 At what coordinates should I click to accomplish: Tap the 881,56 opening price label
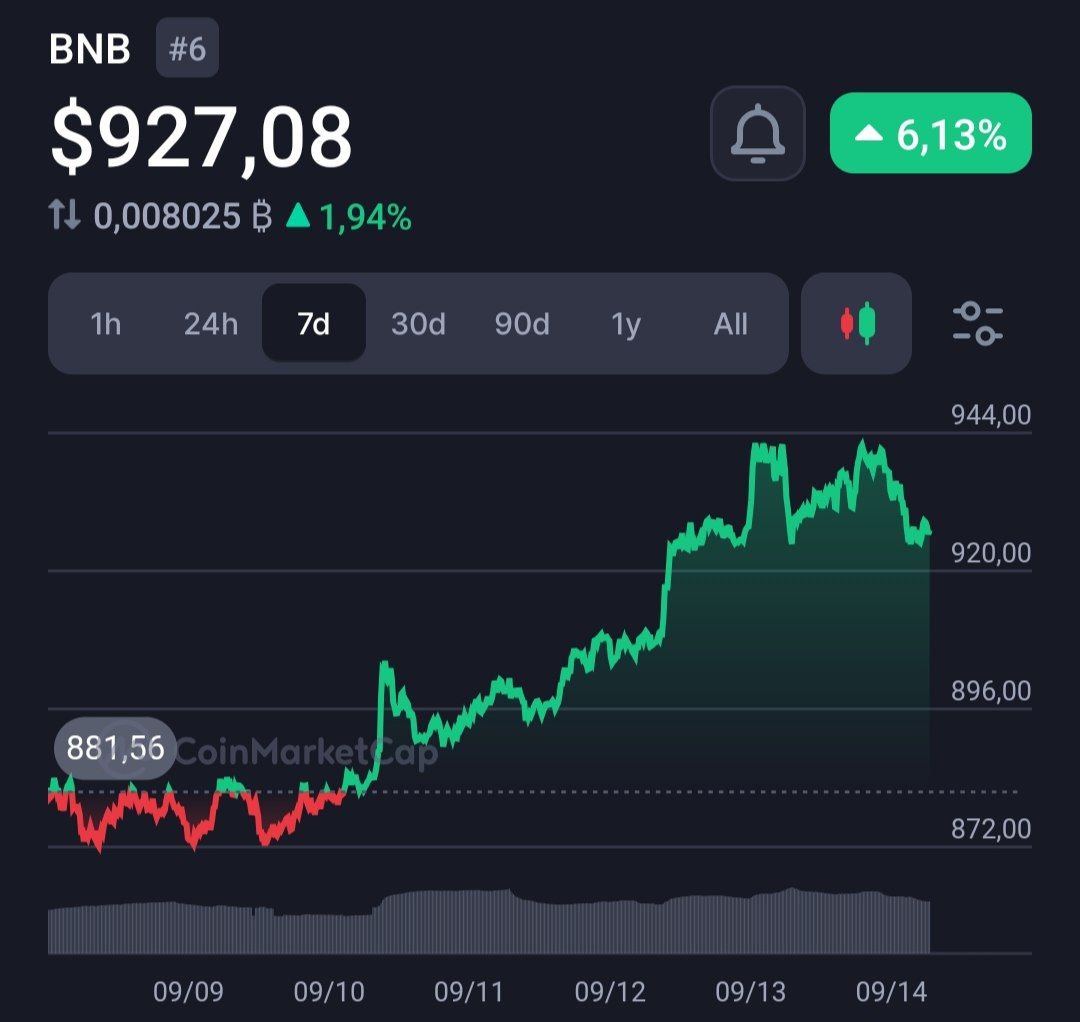[x=115, y=747]
